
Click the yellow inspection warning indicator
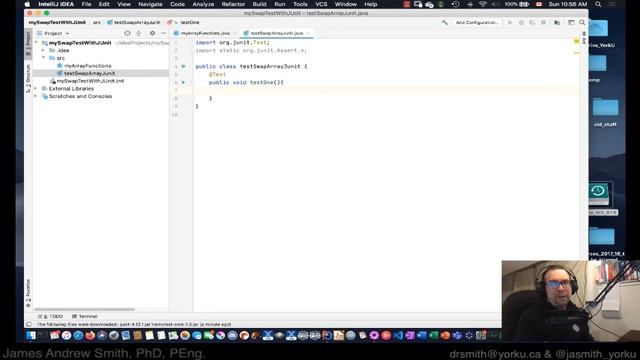576,41
